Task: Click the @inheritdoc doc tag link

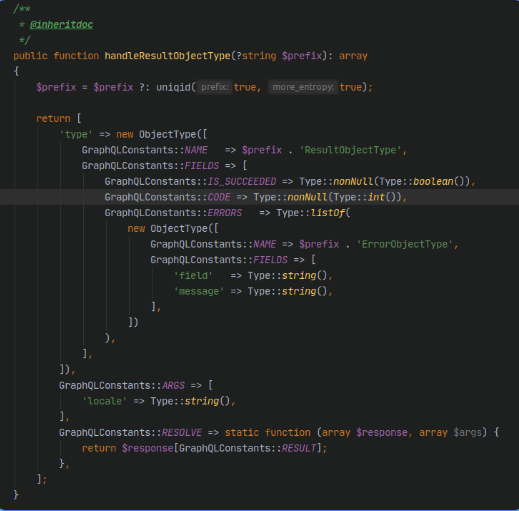Action: tap(61, 25)
